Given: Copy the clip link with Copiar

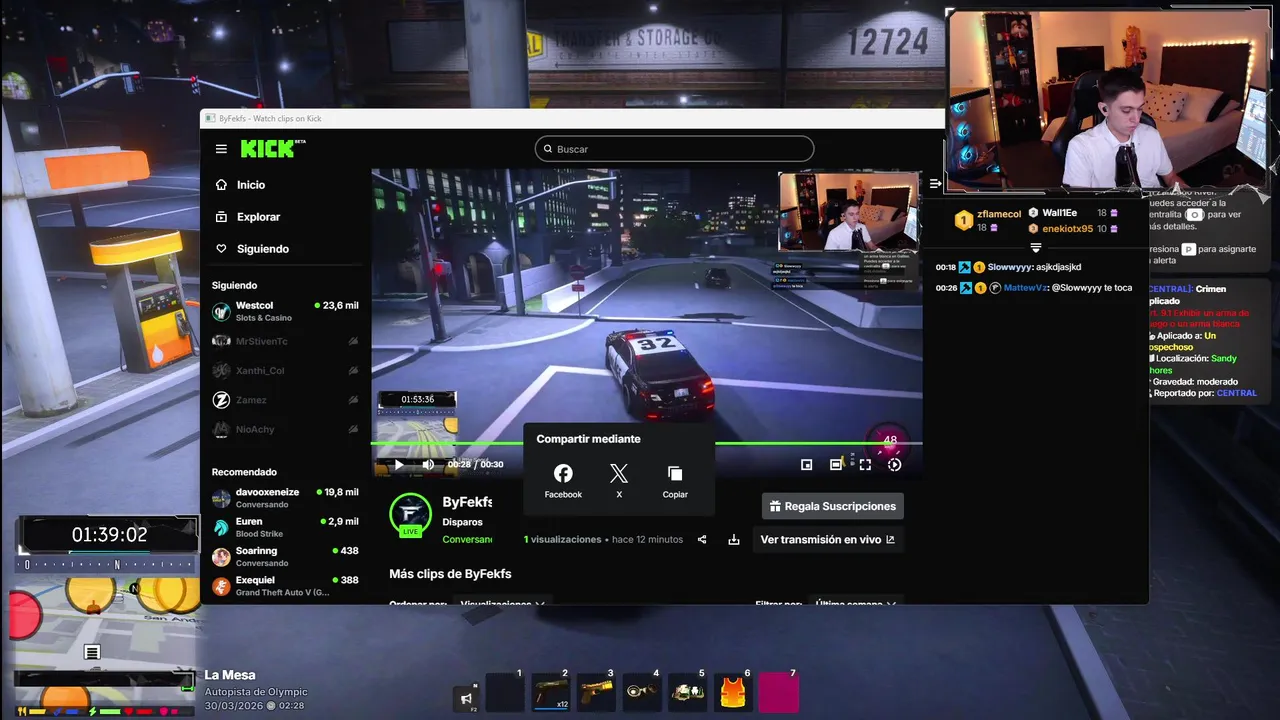Looking at the screenshot, I should (675, 481).
